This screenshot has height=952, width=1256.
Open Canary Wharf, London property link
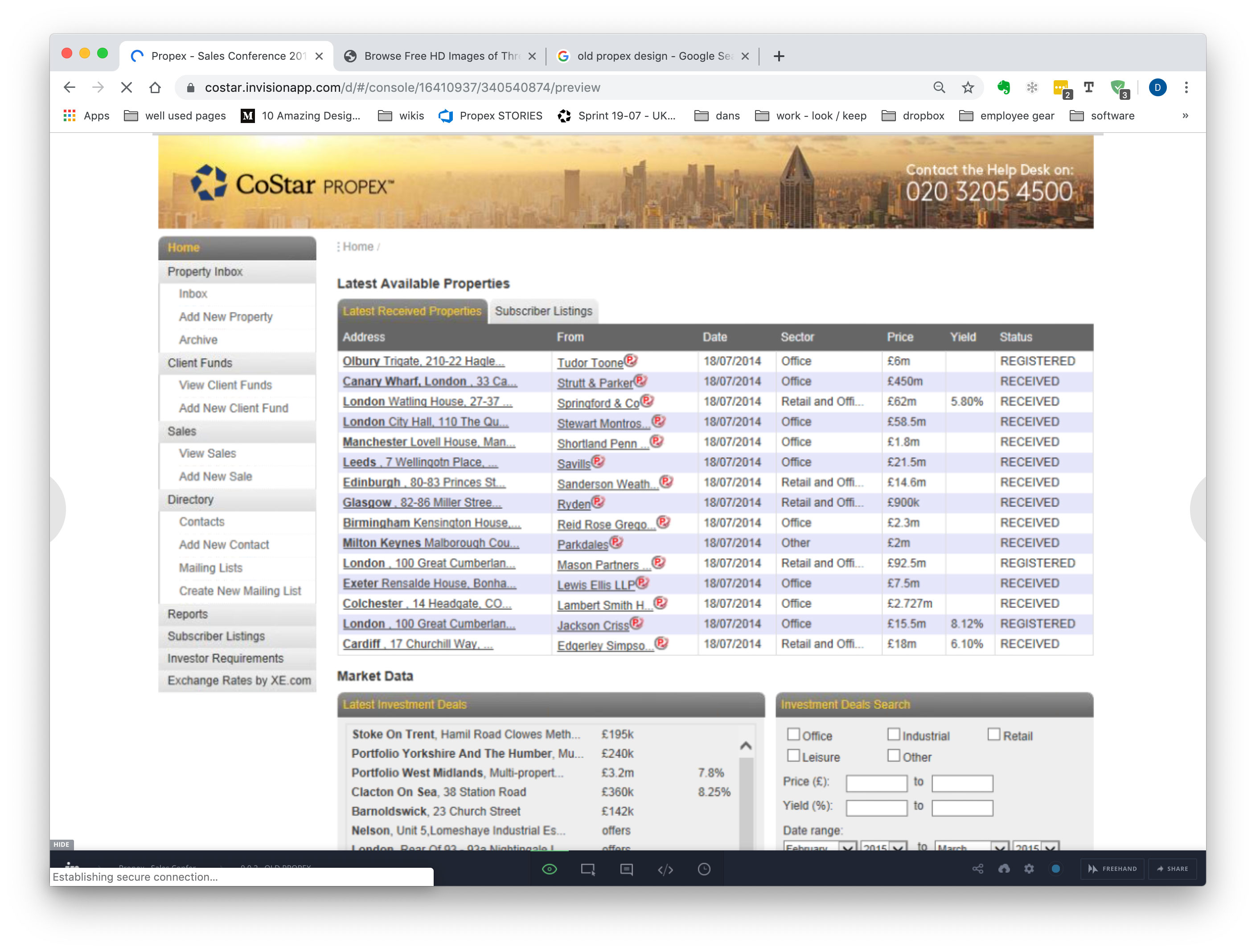429,382
